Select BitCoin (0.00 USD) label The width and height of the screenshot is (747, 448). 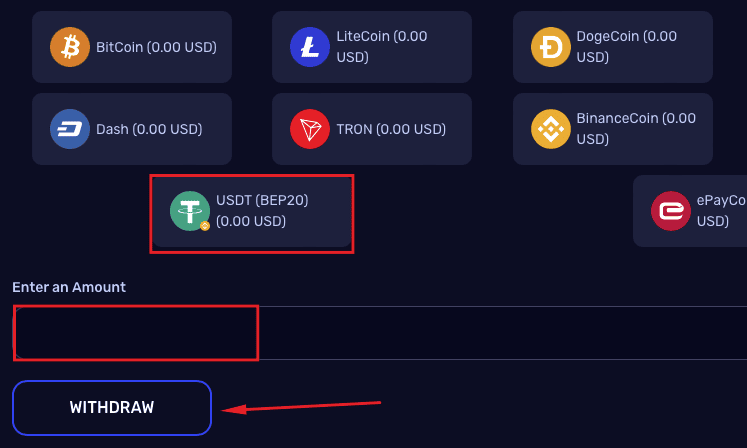[x=156, y=47]
